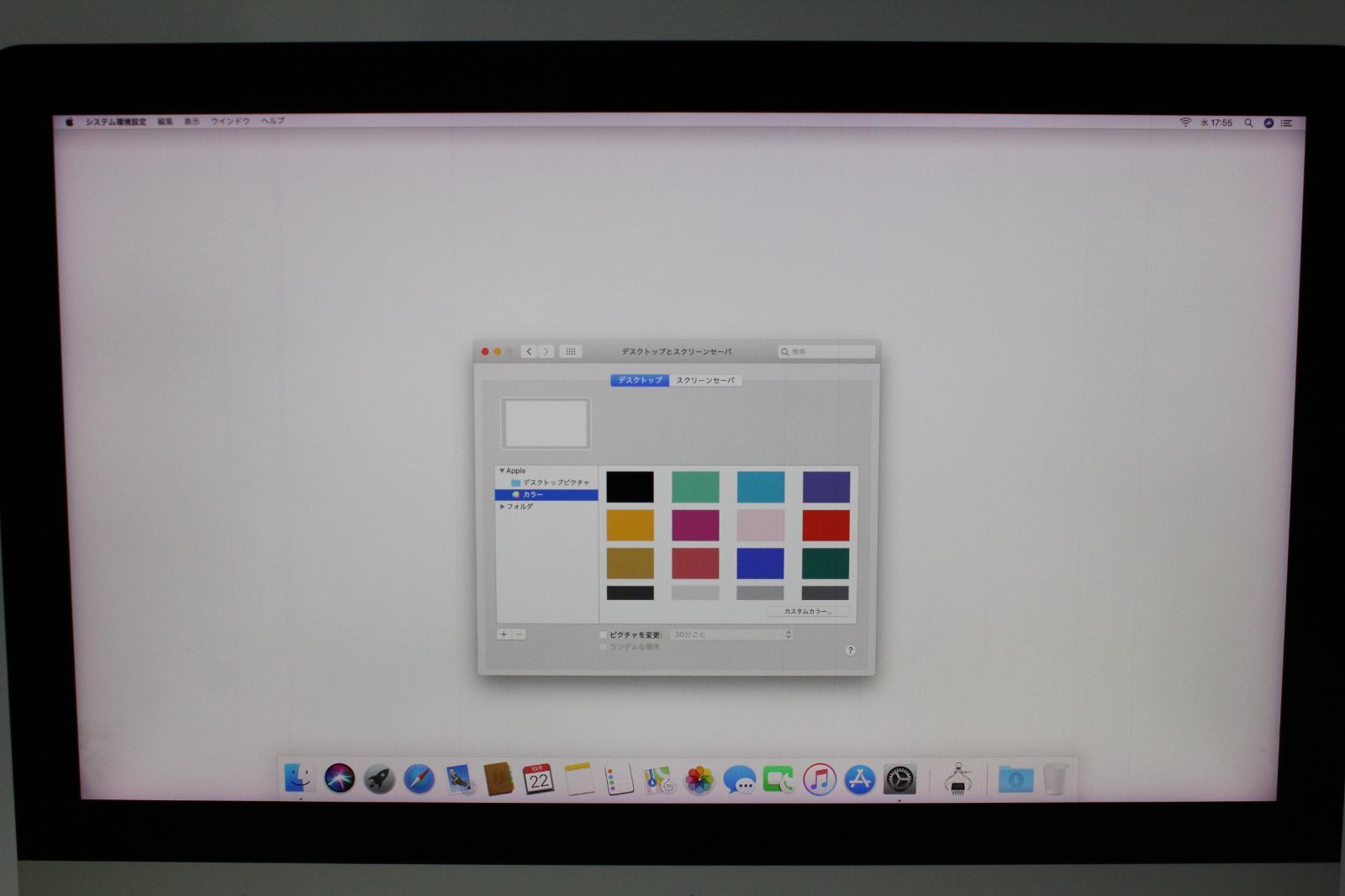Switch to the スクリーンセーバ tab
This screenshot has width=1345, height=896.
(x=705, y=381)
